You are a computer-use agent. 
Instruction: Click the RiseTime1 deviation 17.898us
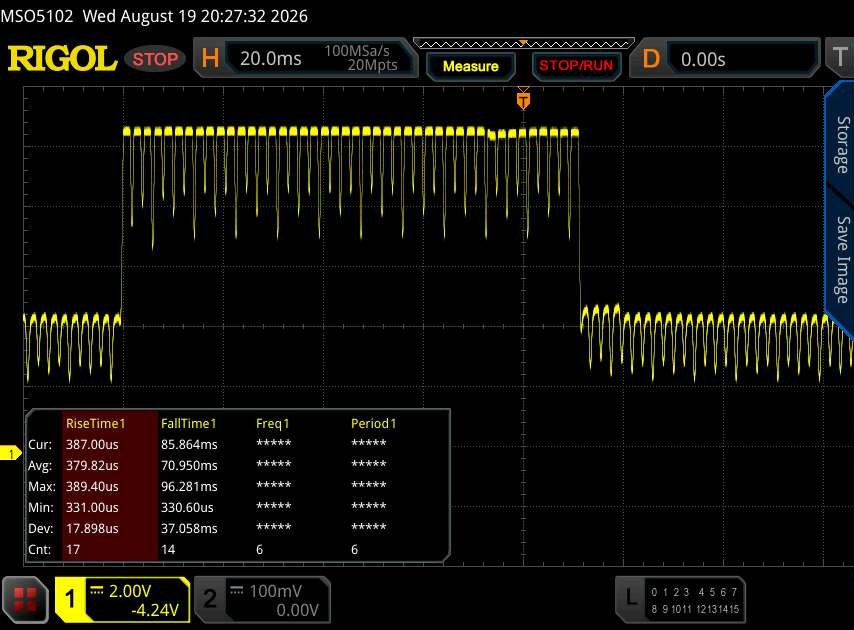coord(92,528)
